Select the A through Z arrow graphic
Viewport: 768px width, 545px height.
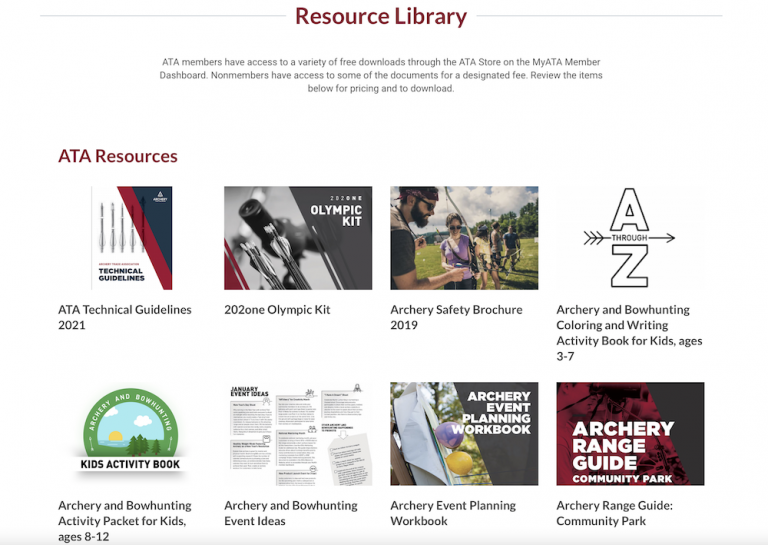click(630, 238)
